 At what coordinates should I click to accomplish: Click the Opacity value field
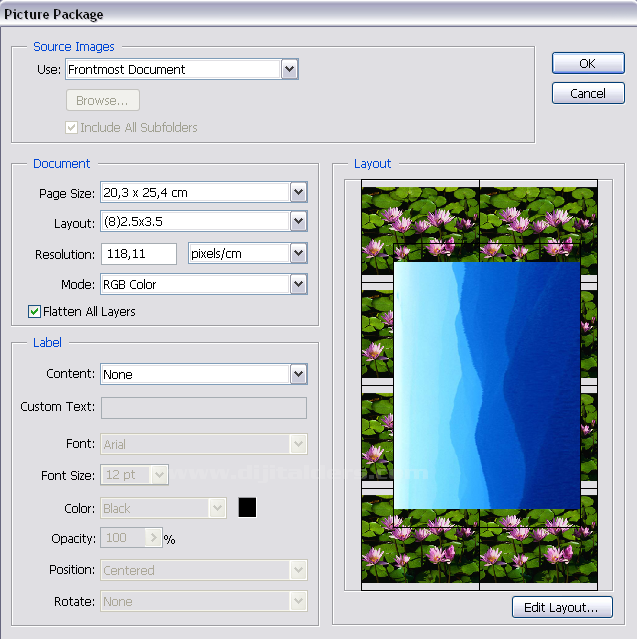[x=123, y=538]
